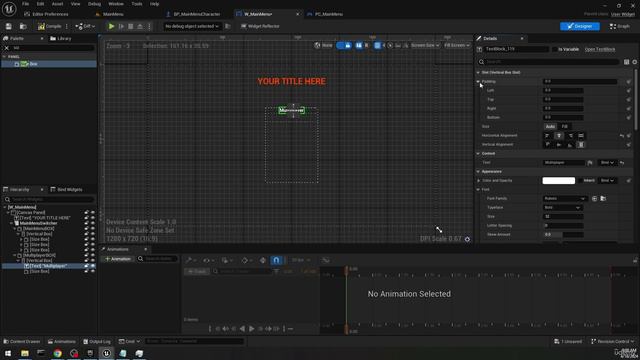Open the Text property Bind dropdown
640x360 pixels.
click(x=607, y=162)
